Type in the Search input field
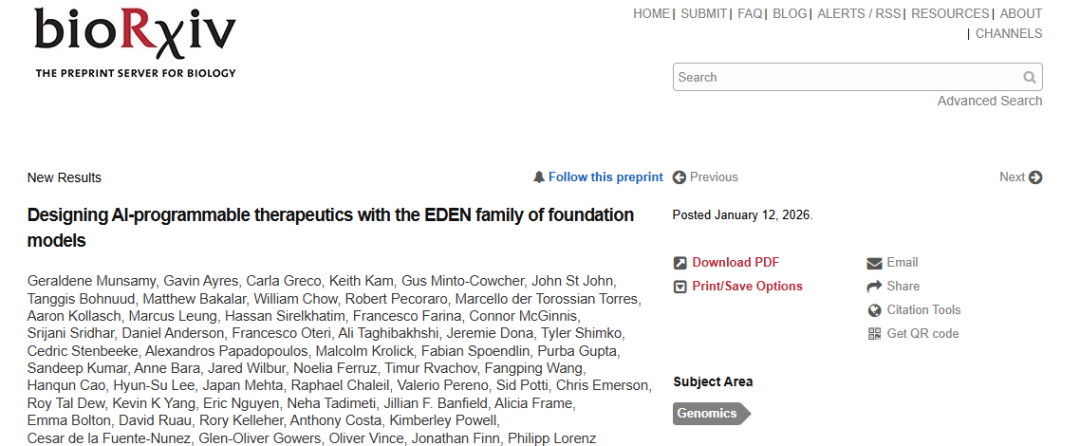 846,78
